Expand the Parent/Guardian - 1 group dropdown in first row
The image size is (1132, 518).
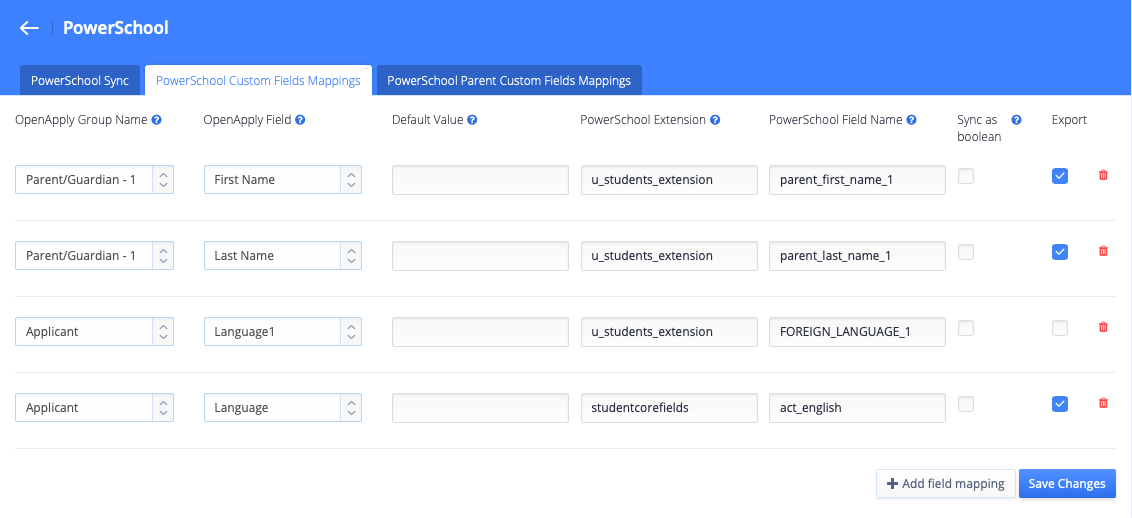click(94, 180)
